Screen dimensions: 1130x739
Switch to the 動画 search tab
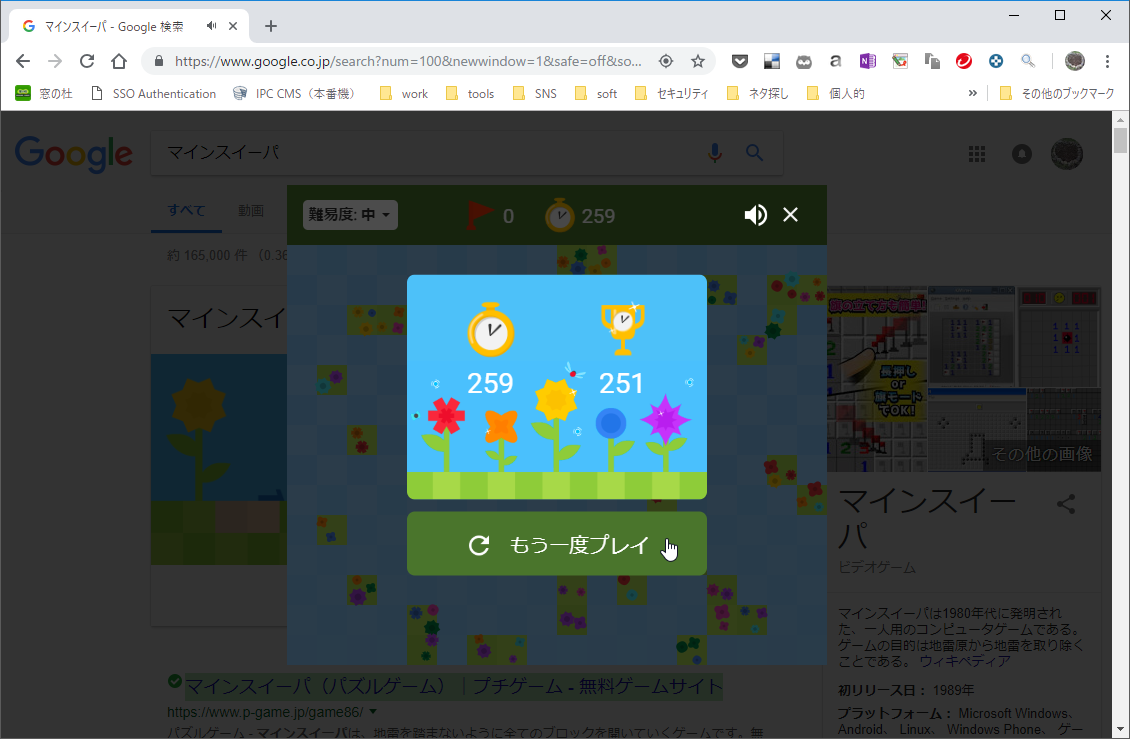[251, 210]
